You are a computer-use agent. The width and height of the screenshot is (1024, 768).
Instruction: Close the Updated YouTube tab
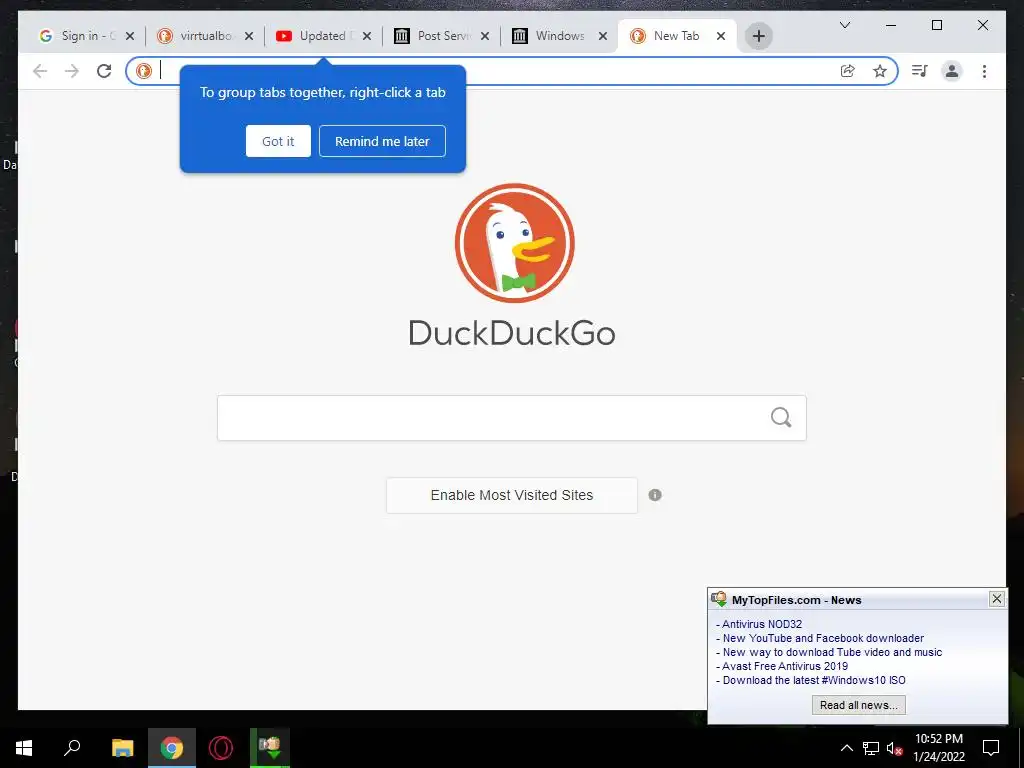(367, 36)
